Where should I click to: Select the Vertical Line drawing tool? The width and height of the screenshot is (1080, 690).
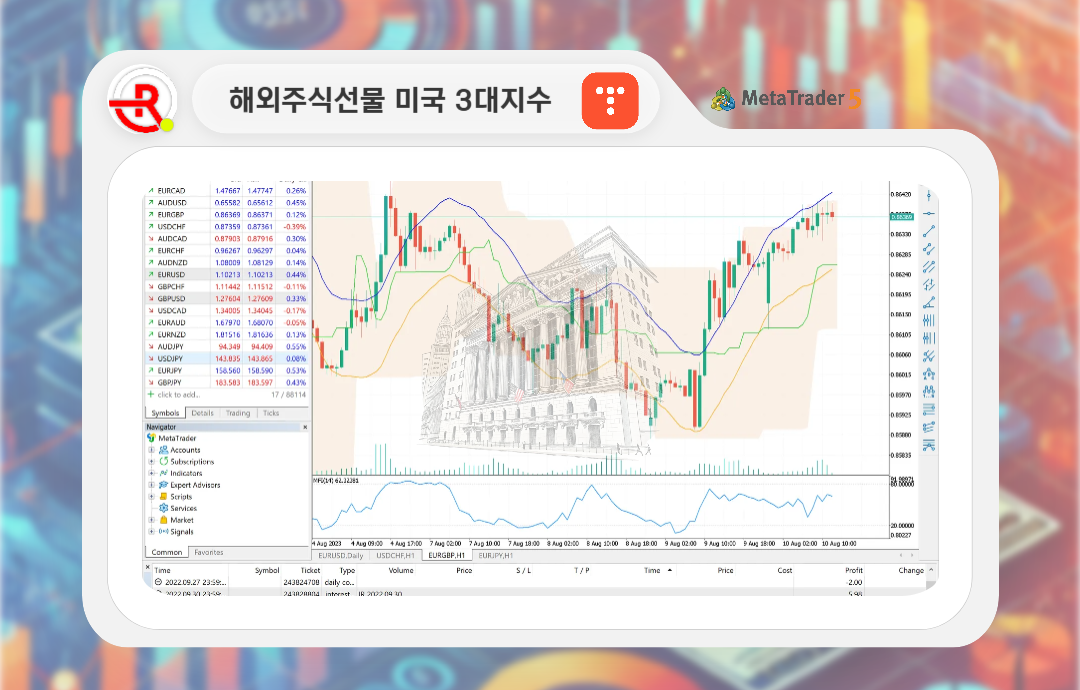928,196
